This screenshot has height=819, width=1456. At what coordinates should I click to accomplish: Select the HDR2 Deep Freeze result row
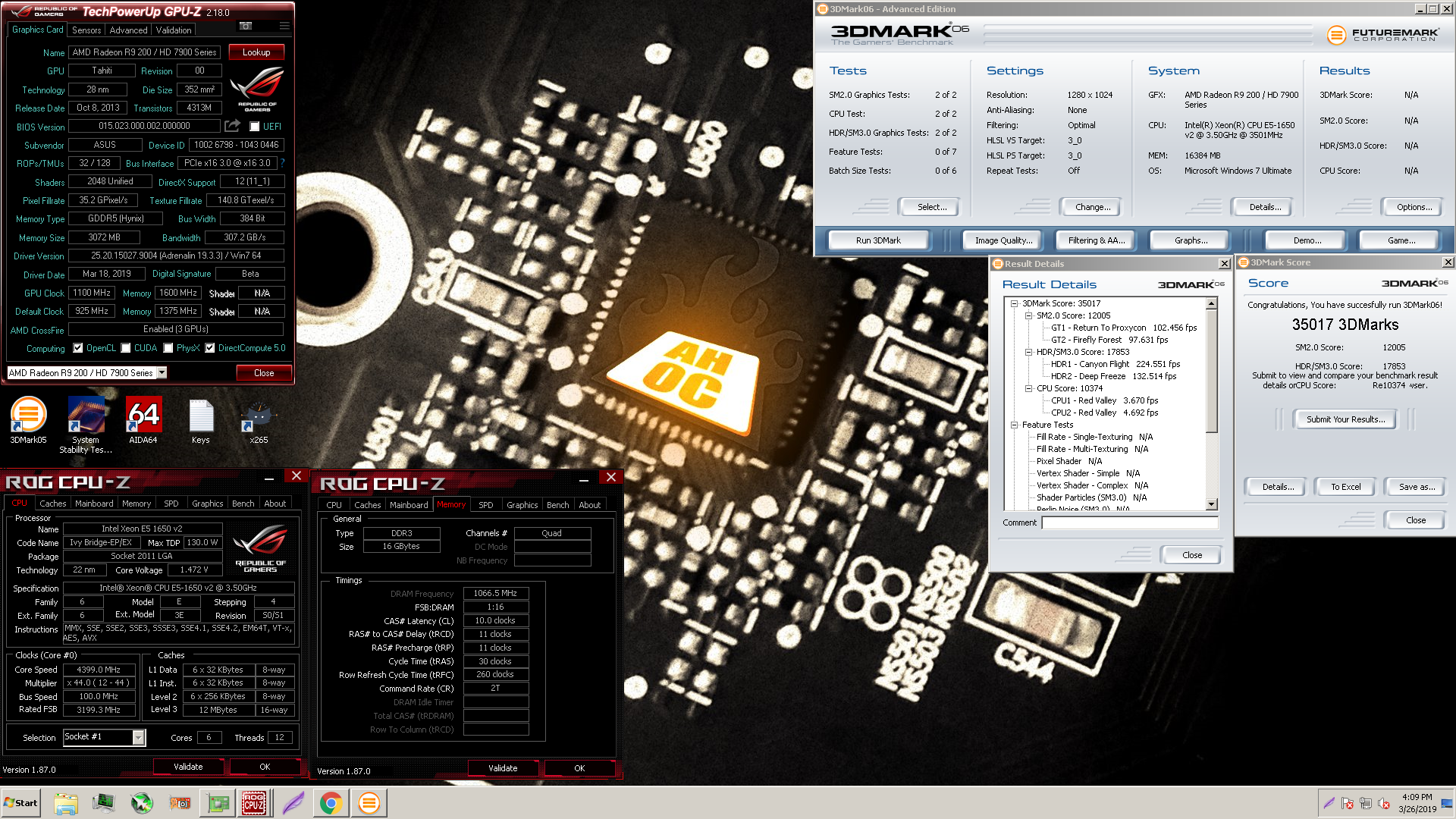coord(1114,376)
